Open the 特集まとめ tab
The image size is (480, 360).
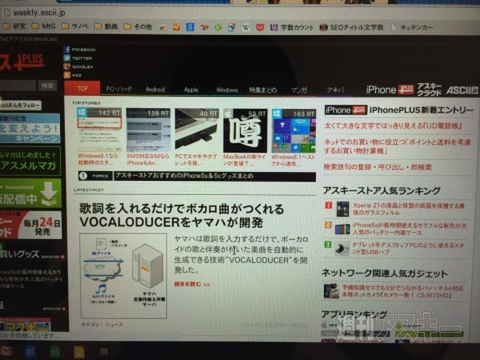point(263,90)
